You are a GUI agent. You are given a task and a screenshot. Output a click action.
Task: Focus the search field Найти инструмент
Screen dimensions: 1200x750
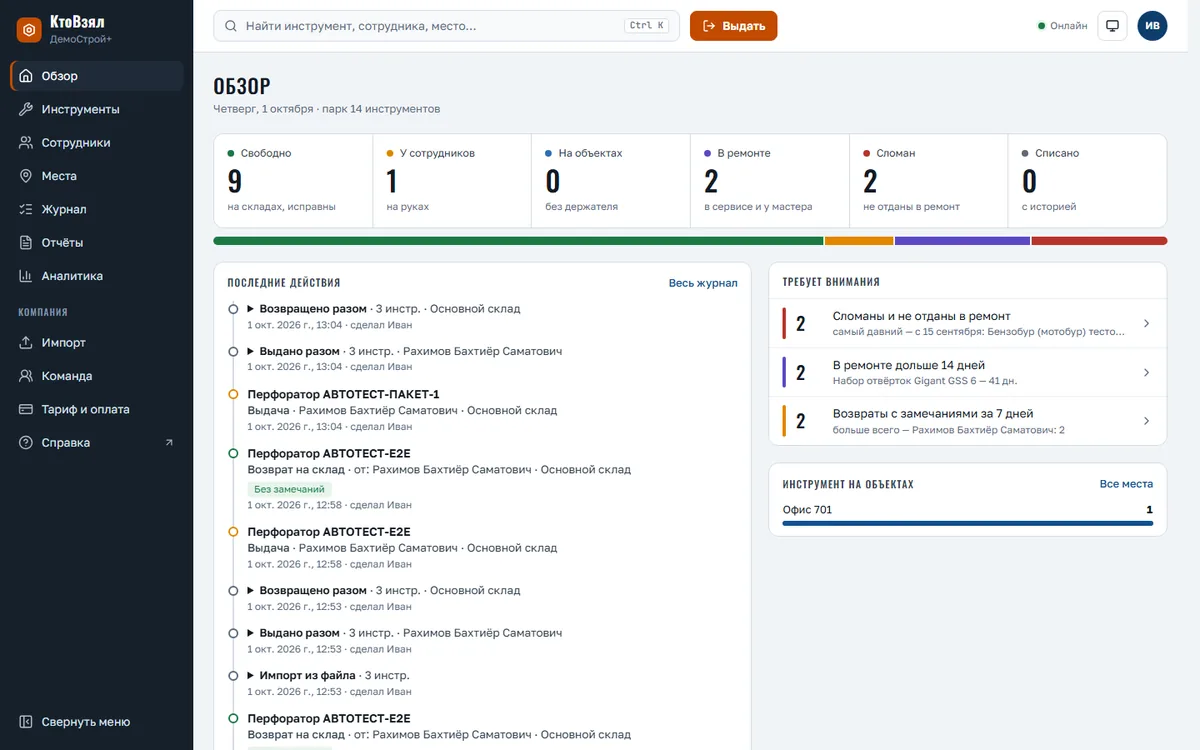click(x=446, y=26)
